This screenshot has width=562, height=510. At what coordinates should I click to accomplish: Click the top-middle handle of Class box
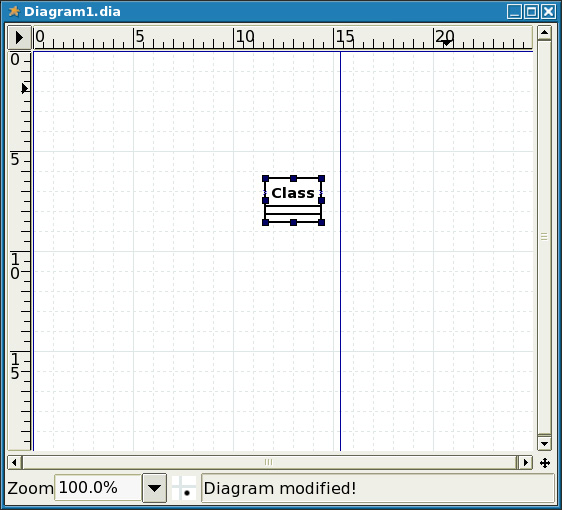(x=294, y=178)
